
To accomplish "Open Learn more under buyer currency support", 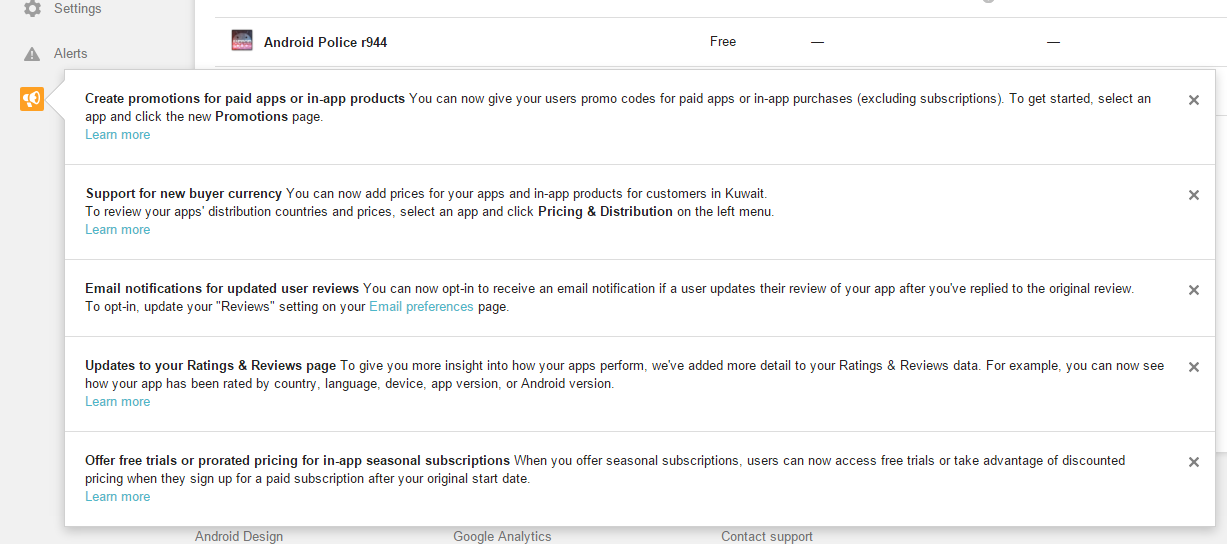I will pyautogui.click(x=117, y=230).
